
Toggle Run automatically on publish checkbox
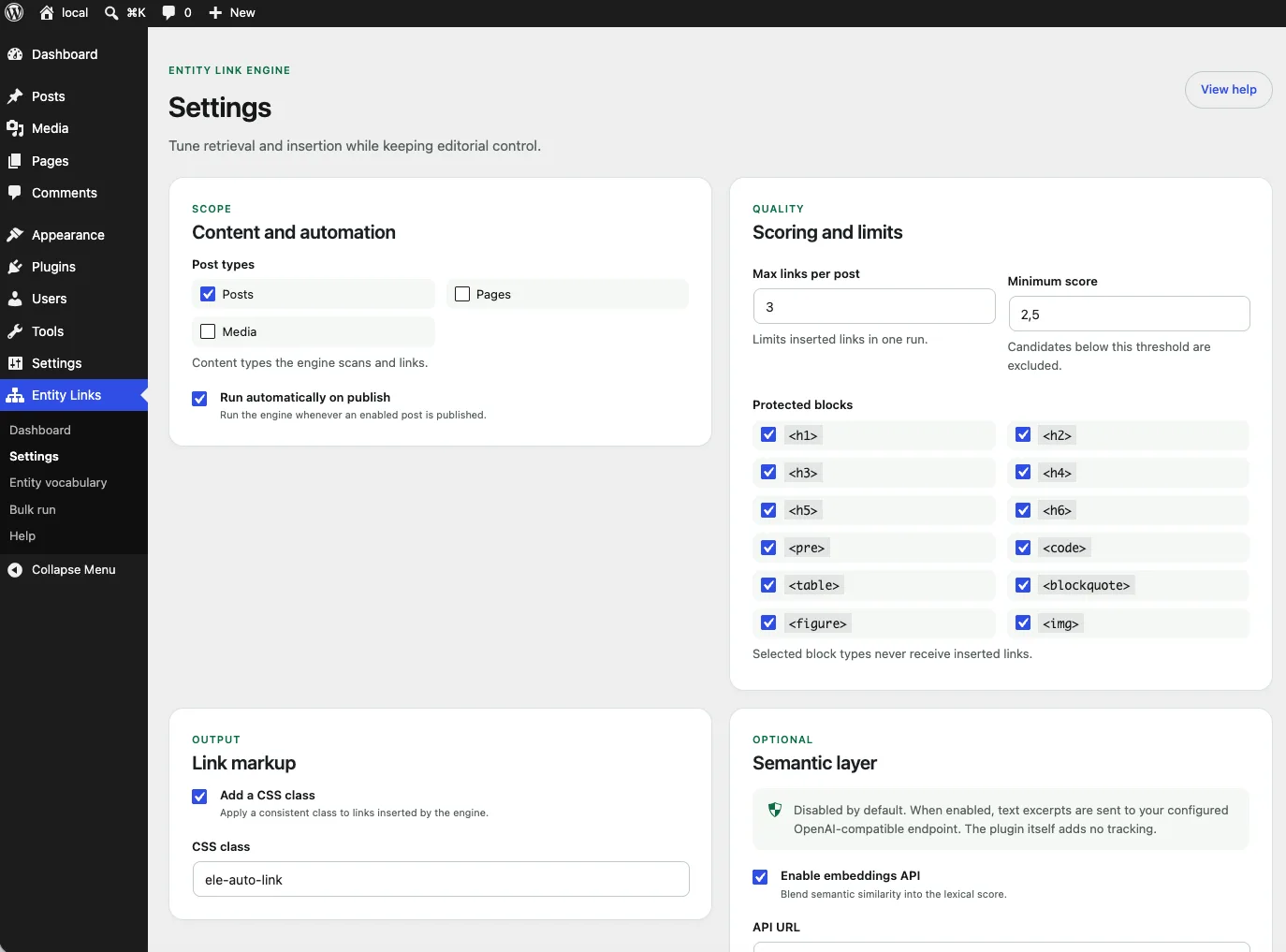coord(199,399)
